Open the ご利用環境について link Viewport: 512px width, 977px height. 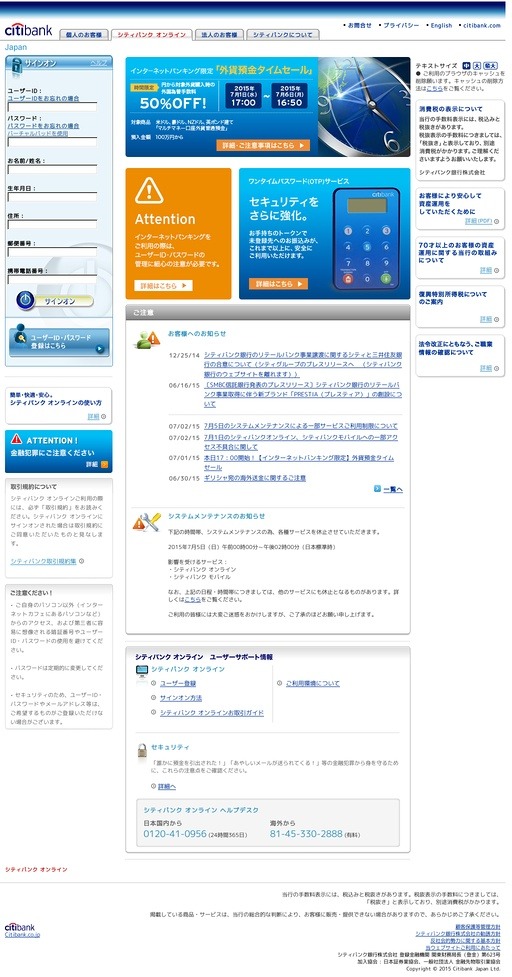(313, 684)
